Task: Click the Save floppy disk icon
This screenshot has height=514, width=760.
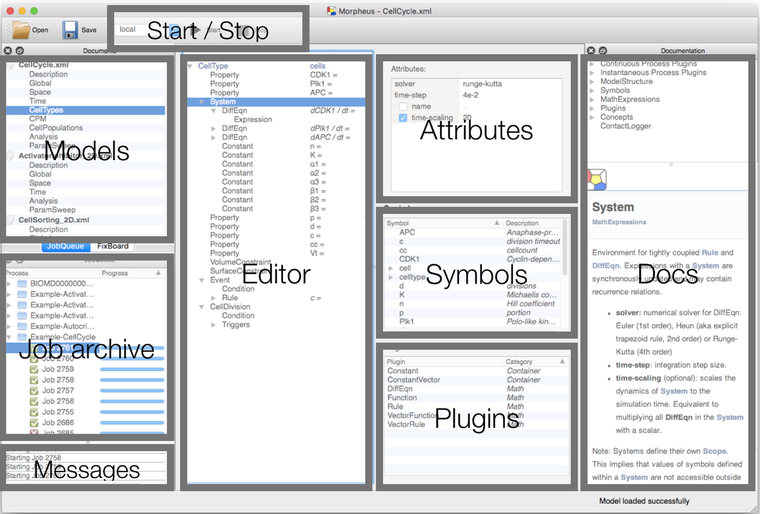Action: 71,30
